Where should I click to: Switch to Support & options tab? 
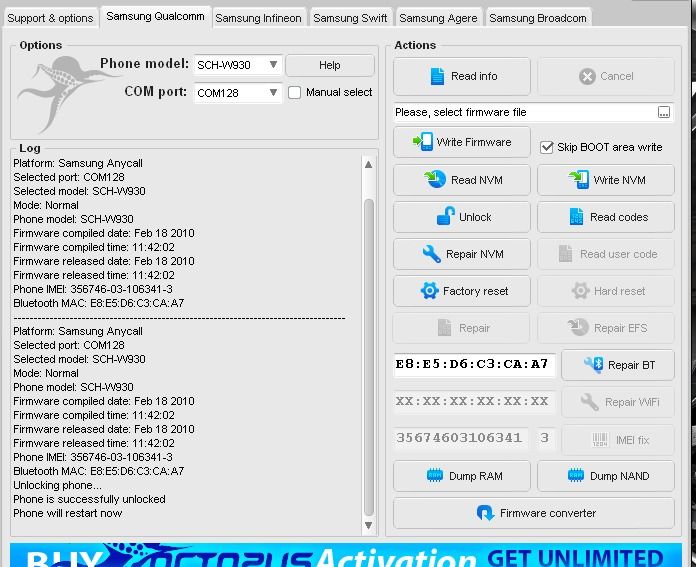pos(50,18)
